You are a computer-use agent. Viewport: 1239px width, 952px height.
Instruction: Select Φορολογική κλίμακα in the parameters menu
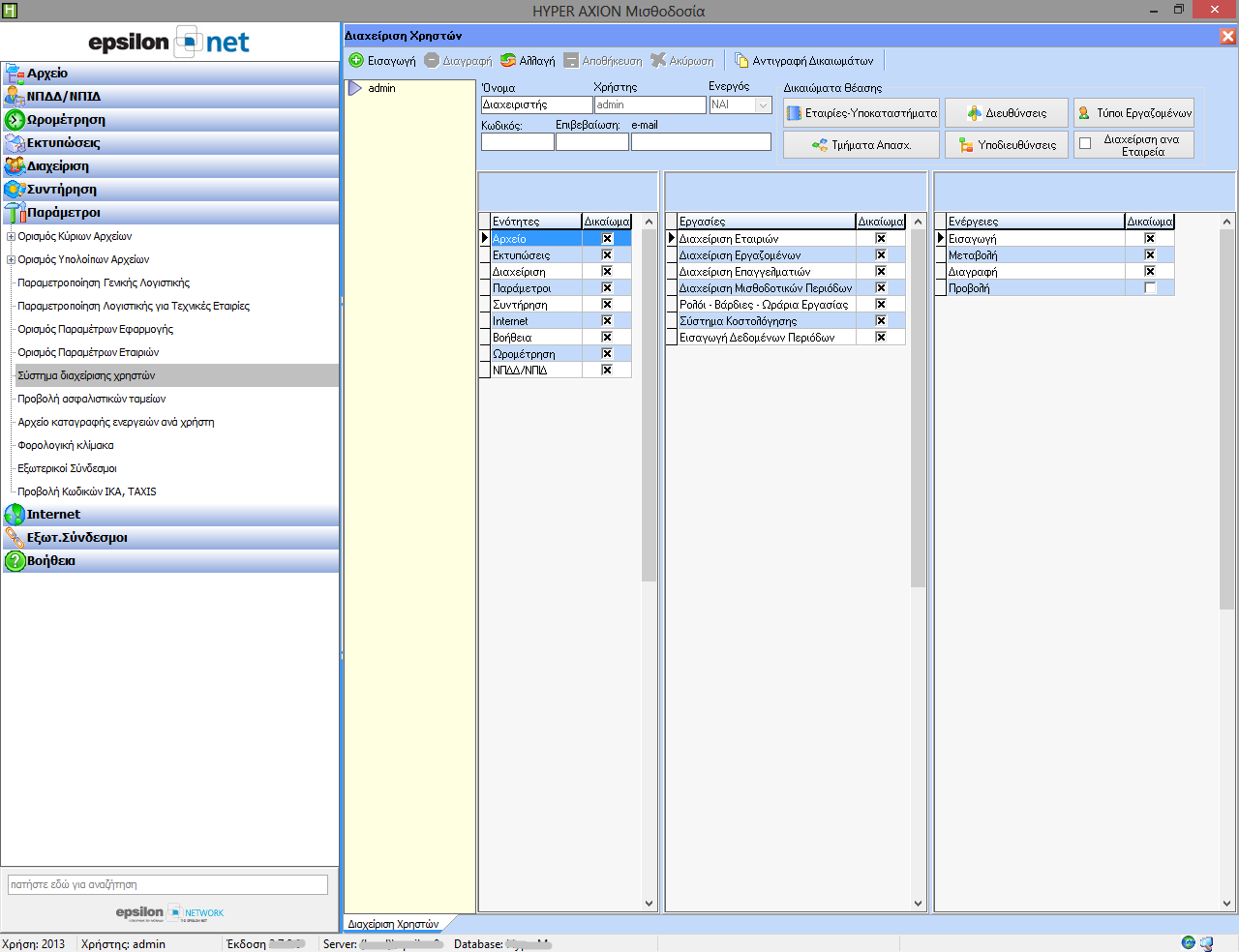pyautogui.click(x=66, y=445)
